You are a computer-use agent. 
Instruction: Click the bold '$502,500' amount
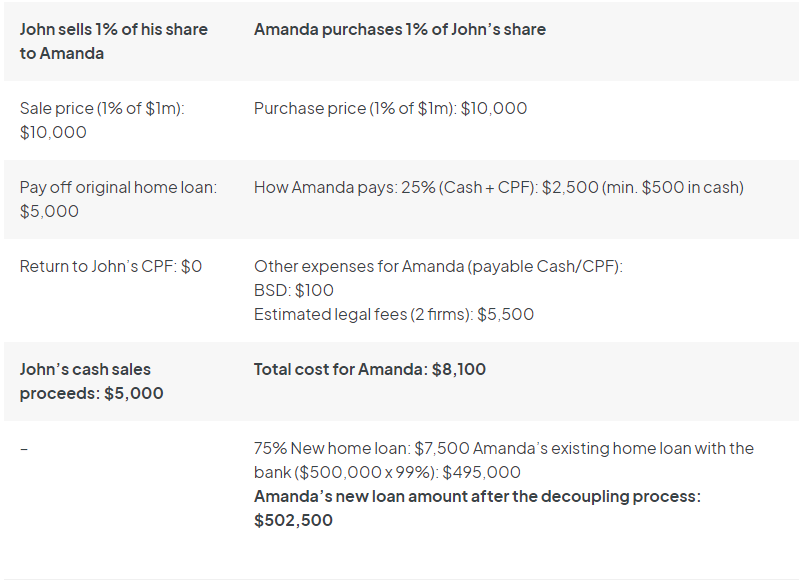[x=293, y=520]
